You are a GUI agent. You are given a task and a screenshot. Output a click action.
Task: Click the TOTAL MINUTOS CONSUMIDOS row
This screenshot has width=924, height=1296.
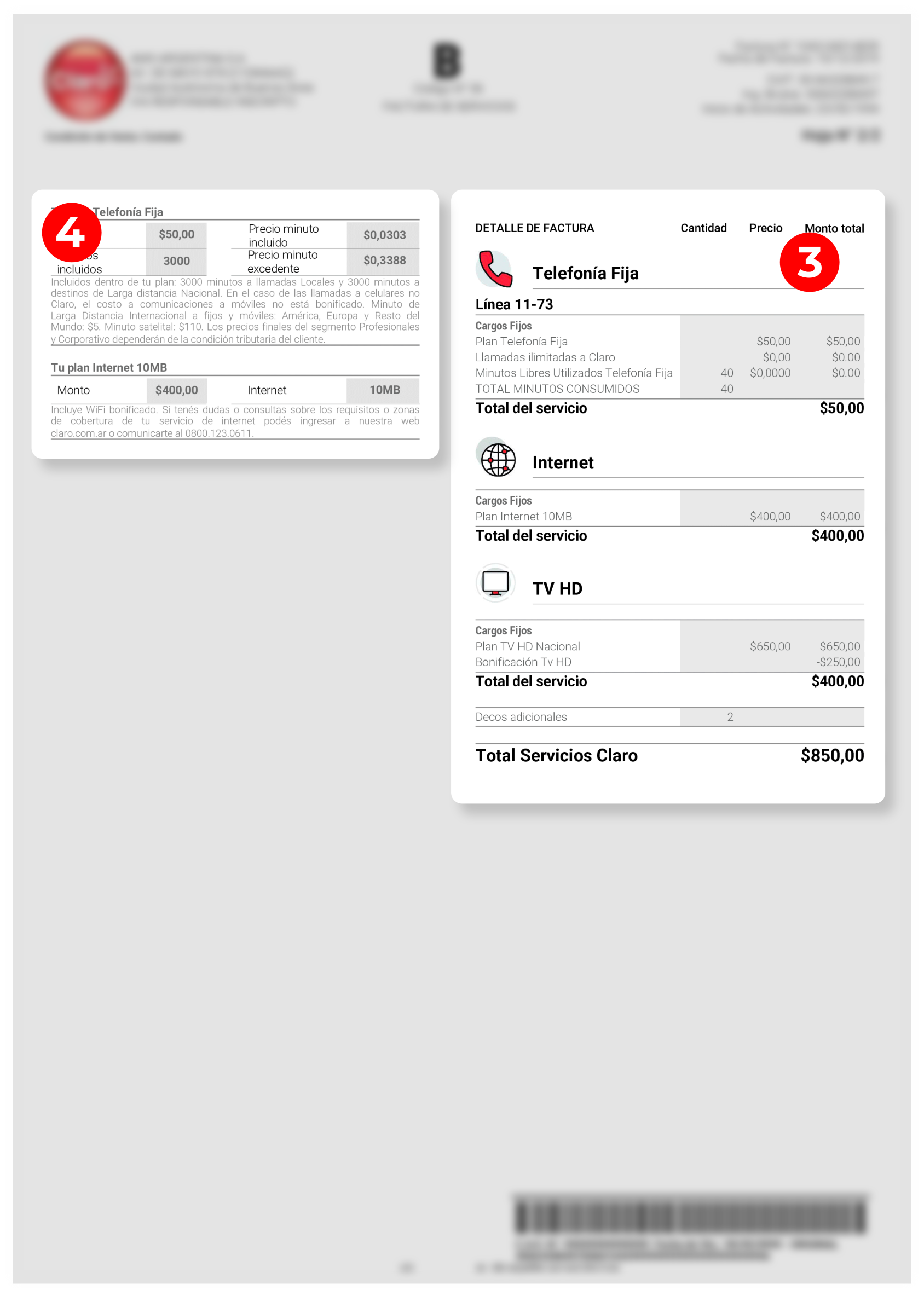coord(669,389)
